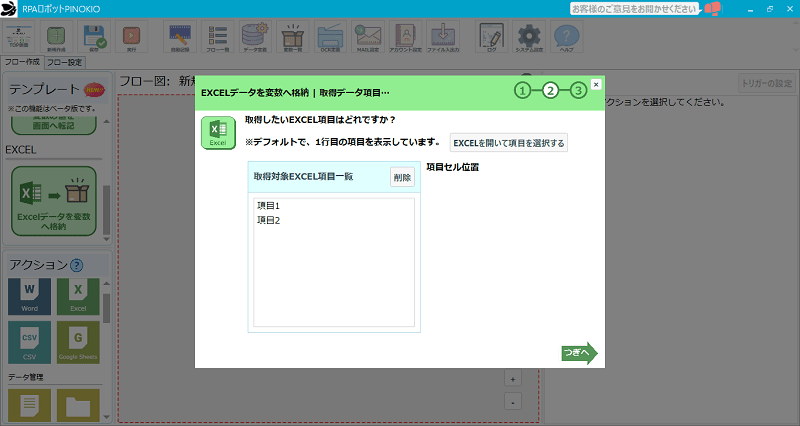Click the NEW badge next to テンプレート

[x=94, y=90]
